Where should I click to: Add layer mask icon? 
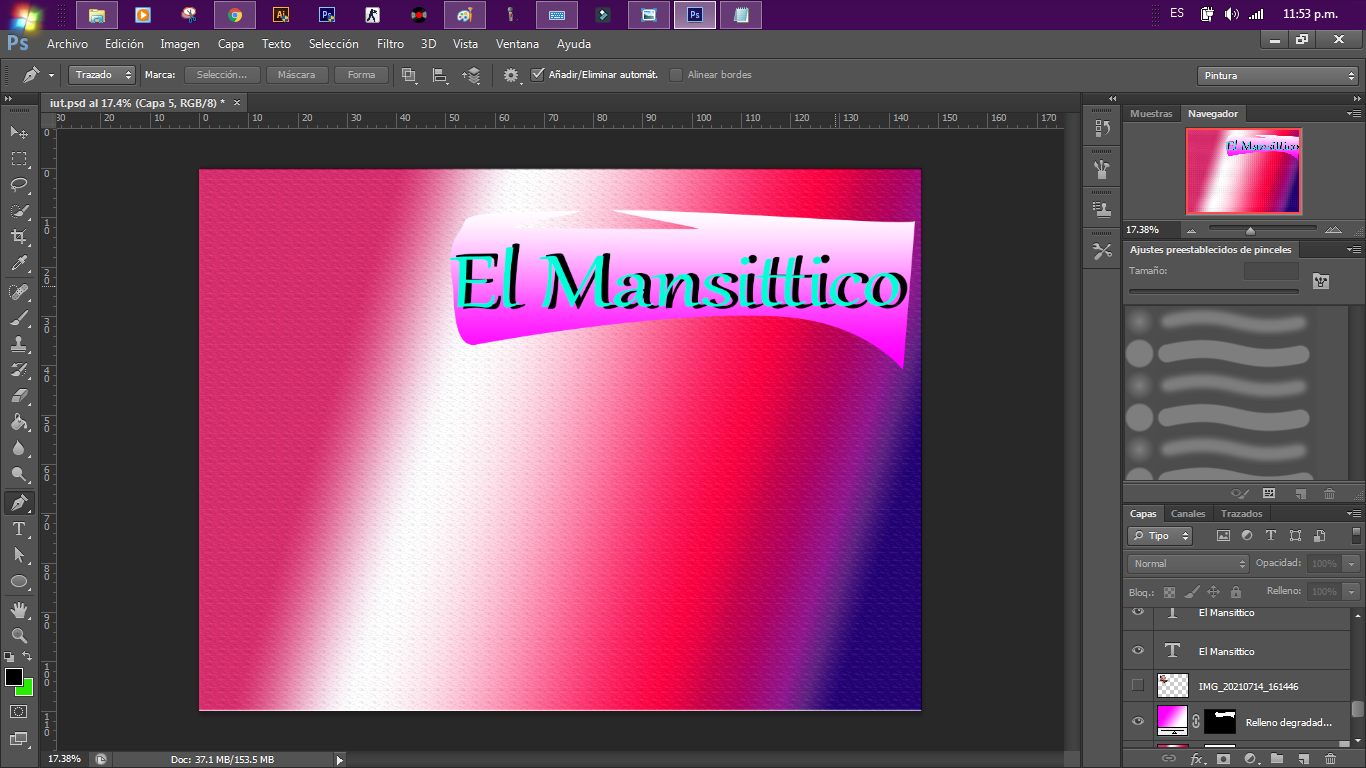[x=1223, y=759]
